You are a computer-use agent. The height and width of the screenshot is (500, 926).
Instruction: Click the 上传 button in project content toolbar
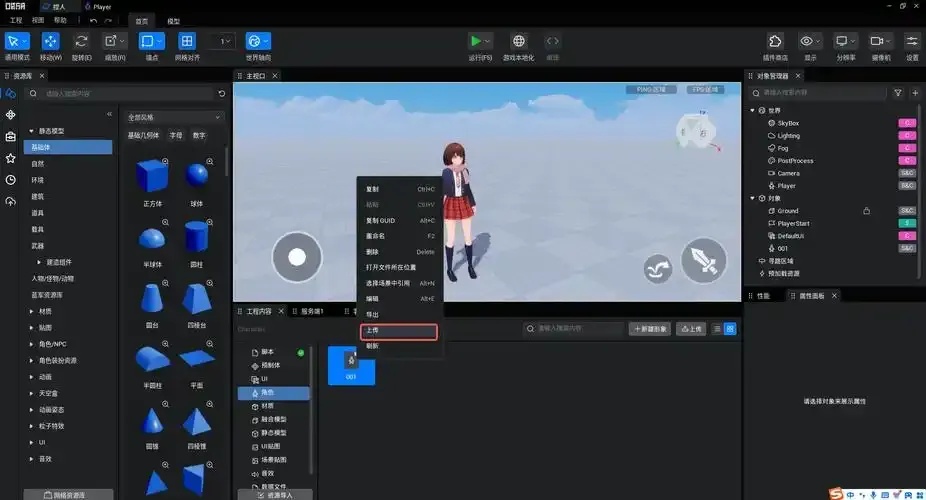point(691,329)
